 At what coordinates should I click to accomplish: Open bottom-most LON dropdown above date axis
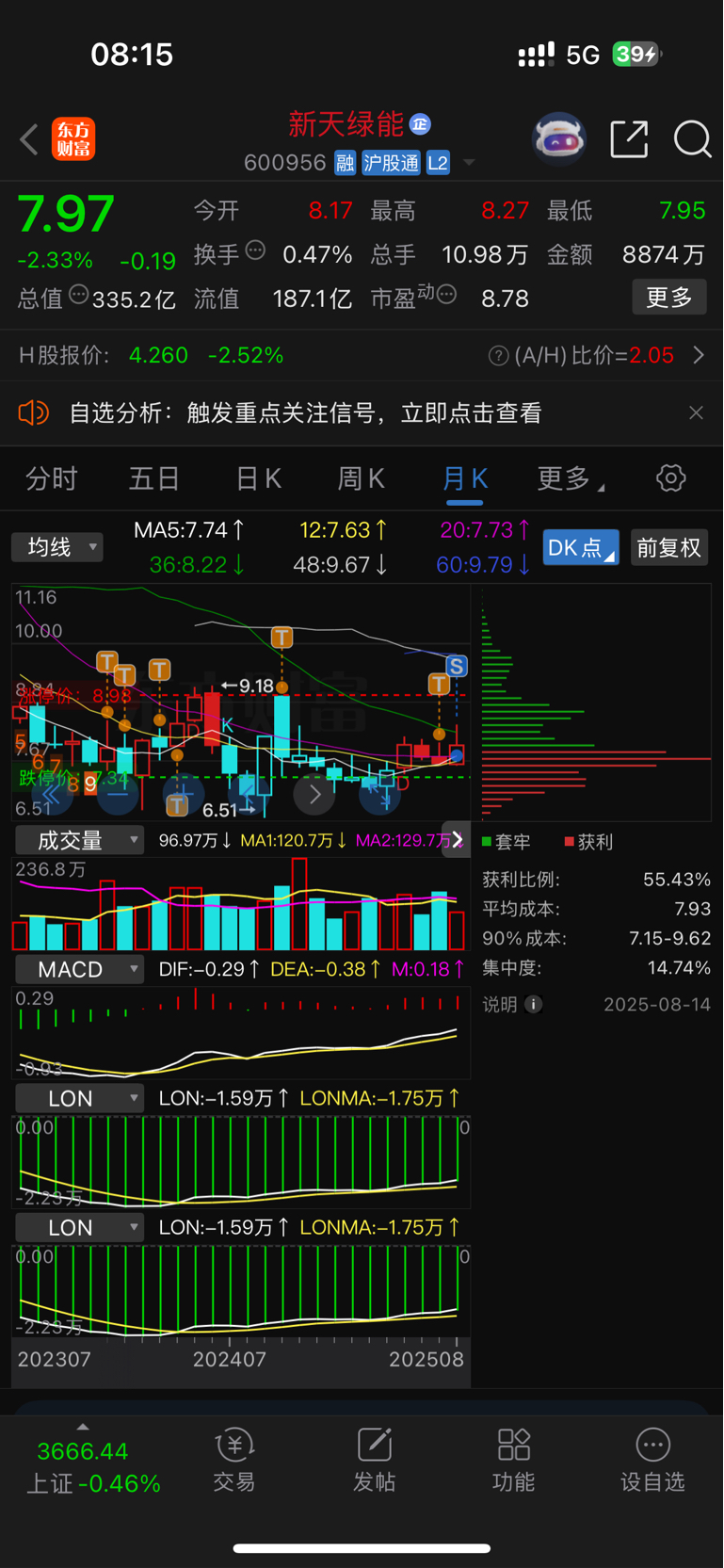79,1227
